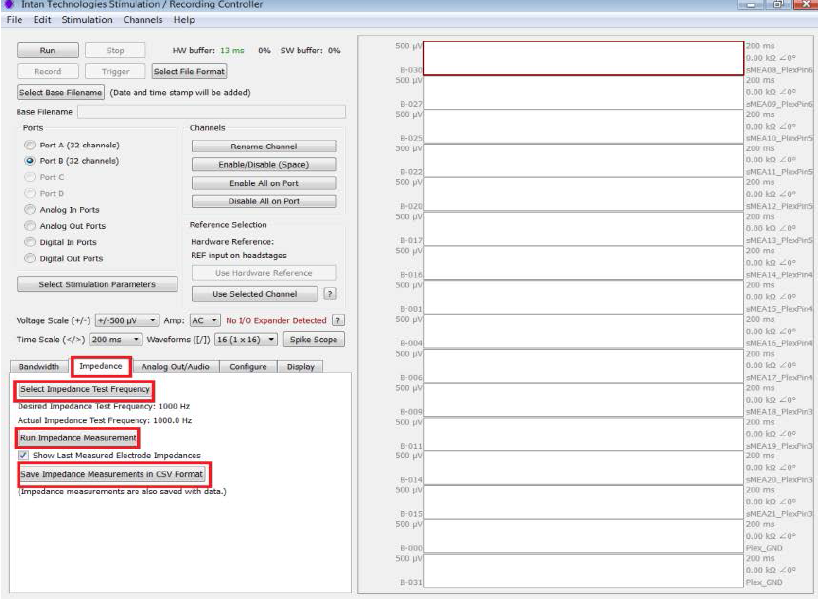This screenshot has width=818, height=599.
Task: Switch to the Bandwidth tab
Action: 39,367
